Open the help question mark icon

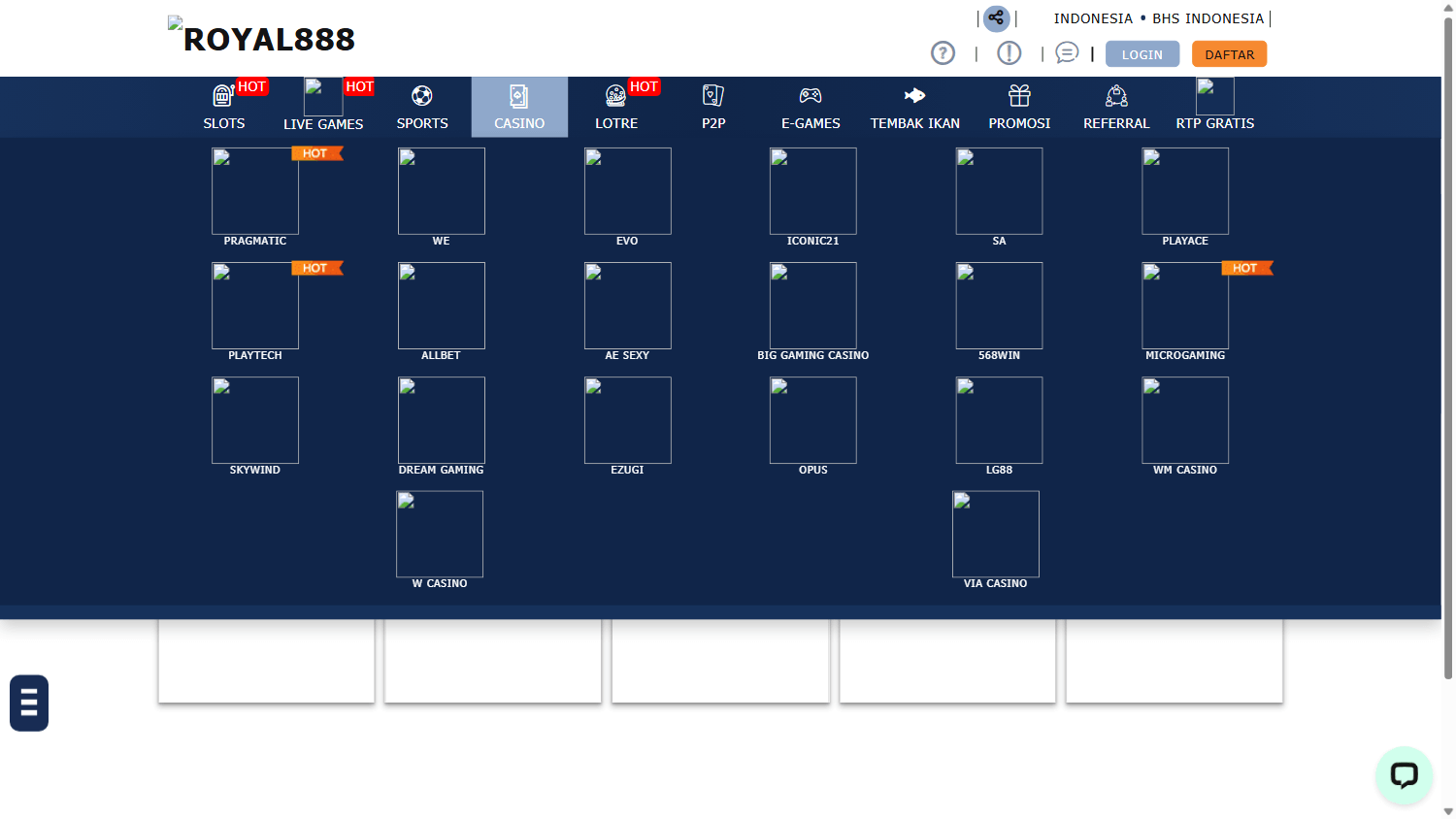(943, 53)
